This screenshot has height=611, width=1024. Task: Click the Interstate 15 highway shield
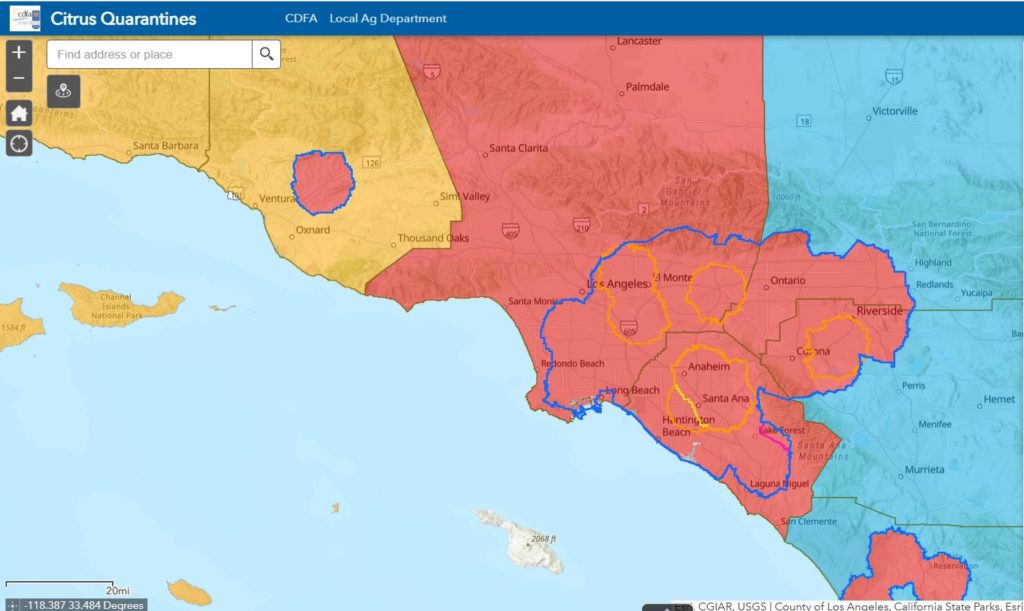click(x=893, y=76)
